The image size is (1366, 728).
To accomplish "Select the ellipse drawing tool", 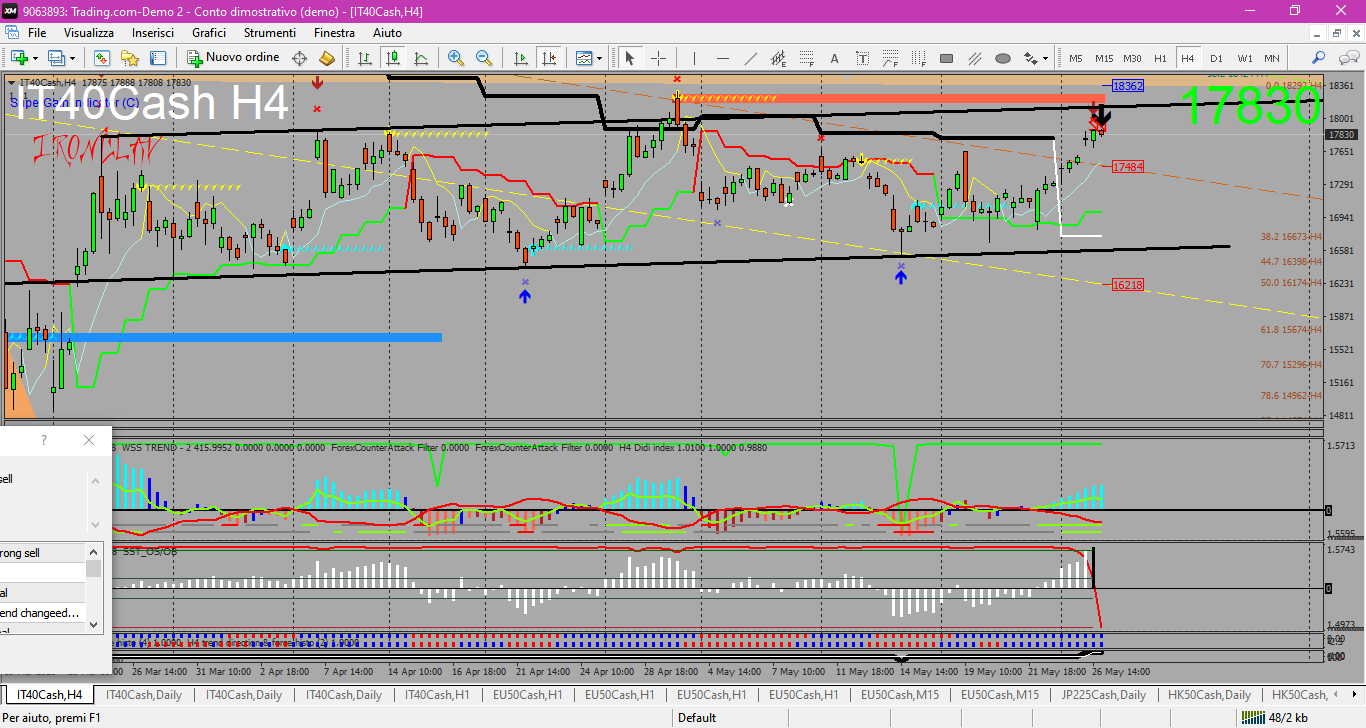I will [x=1002, y=58].
